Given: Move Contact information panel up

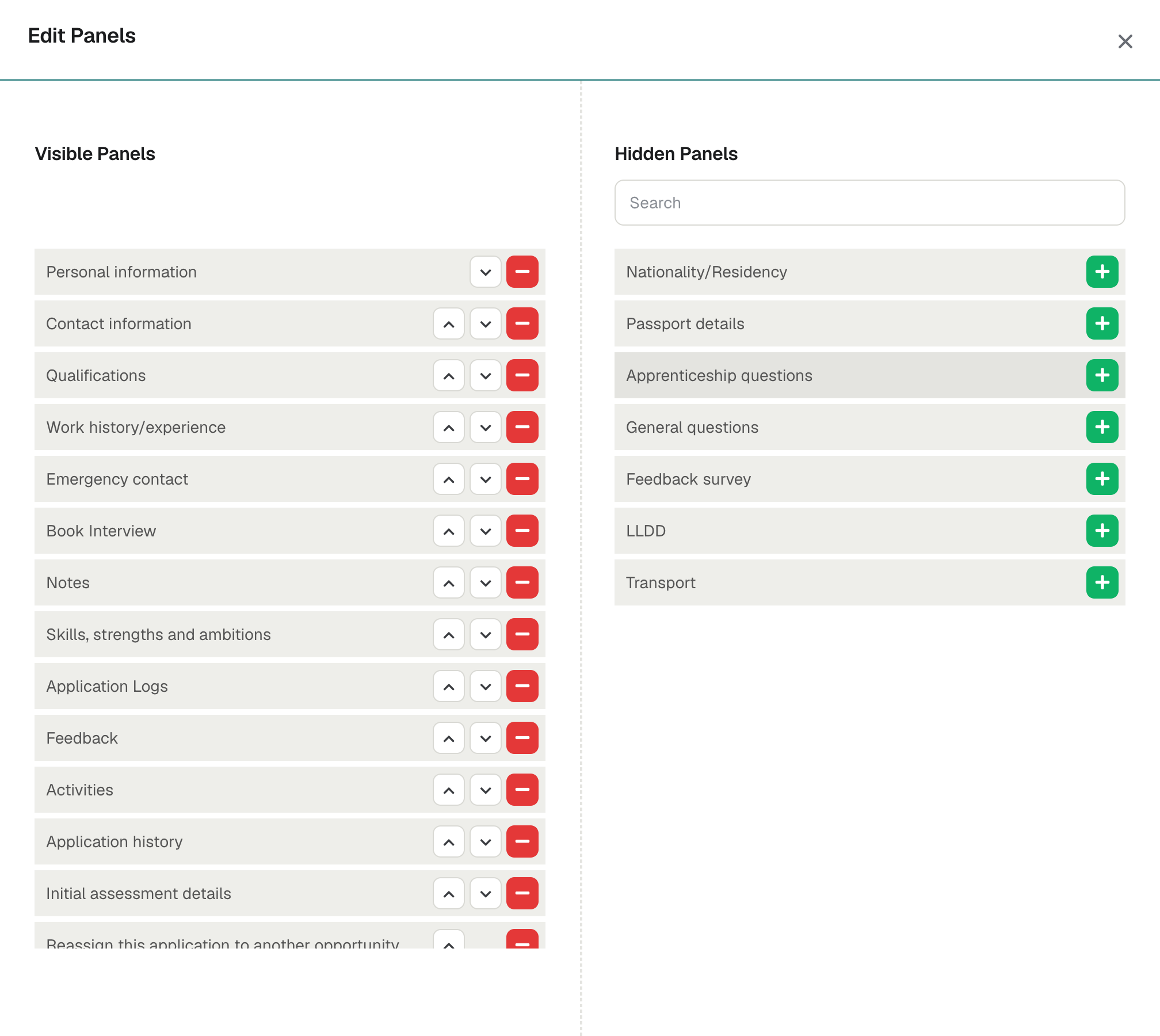Looking at the screenshot, I should coord(449,323).
